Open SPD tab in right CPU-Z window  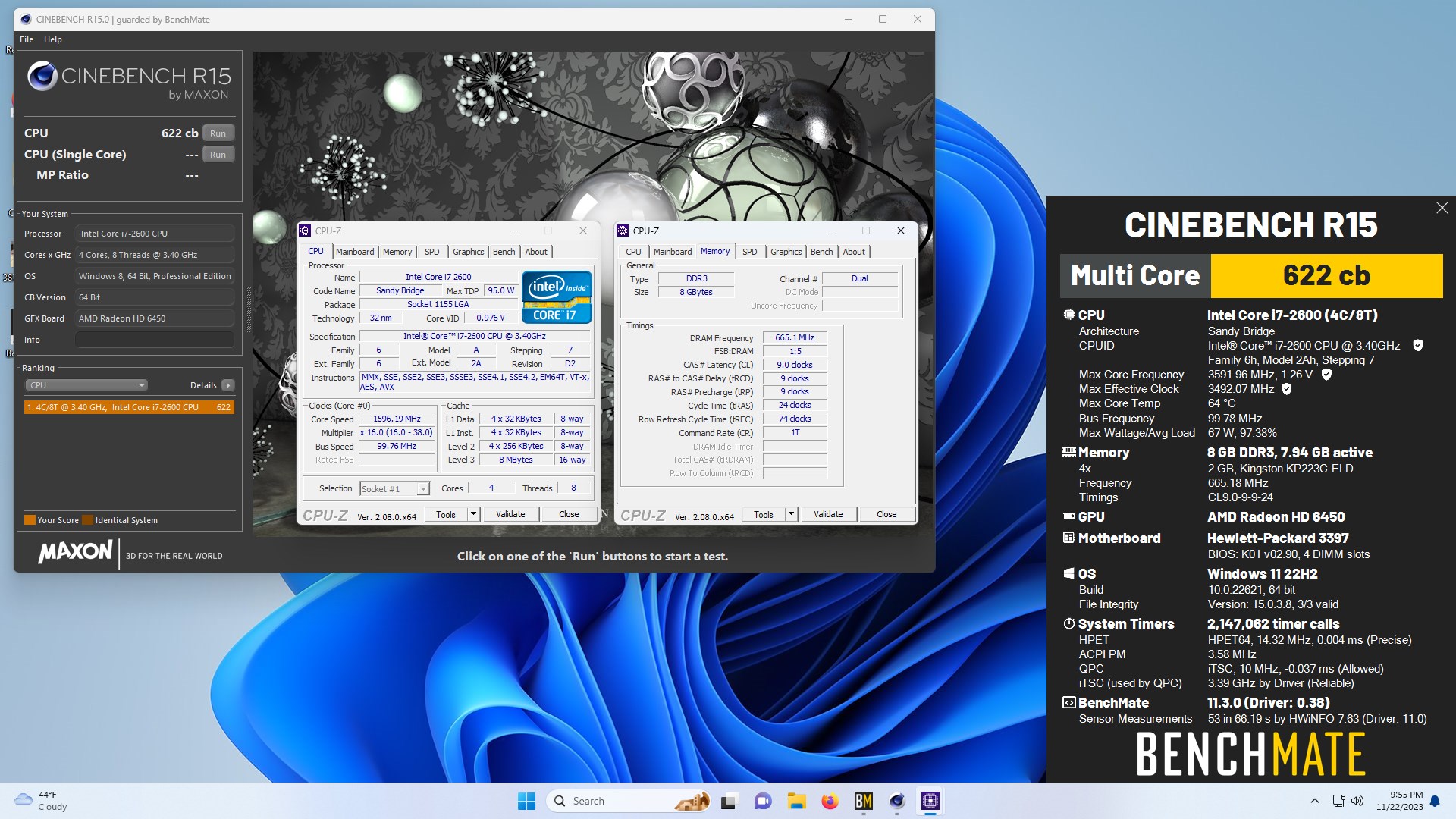click(x=750, y=252)
